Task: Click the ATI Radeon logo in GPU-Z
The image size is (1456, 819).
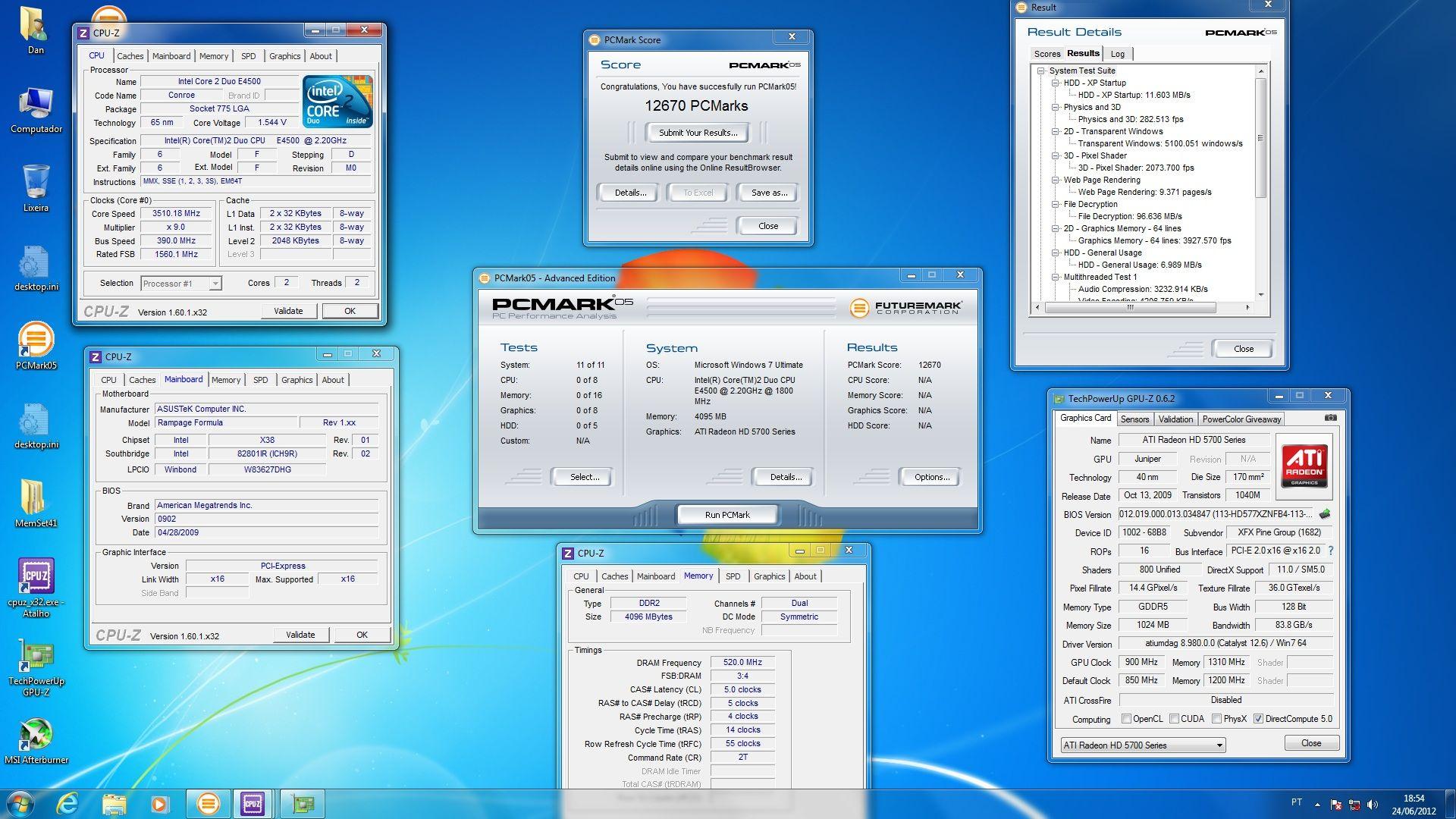Action: click(1304, 466)
